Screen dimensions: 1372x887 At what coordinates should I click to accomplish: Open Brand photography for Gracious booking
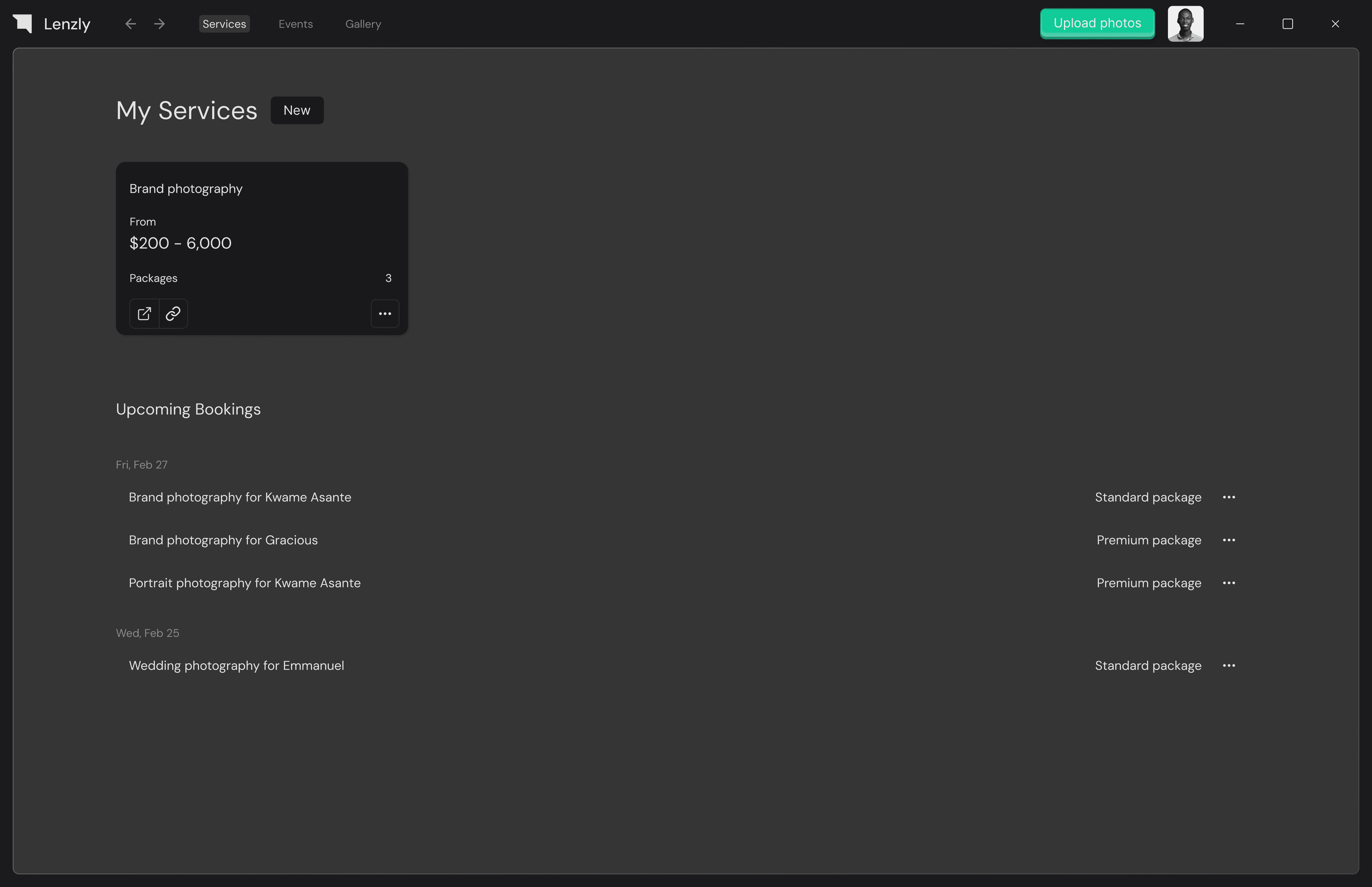[223, 540]
